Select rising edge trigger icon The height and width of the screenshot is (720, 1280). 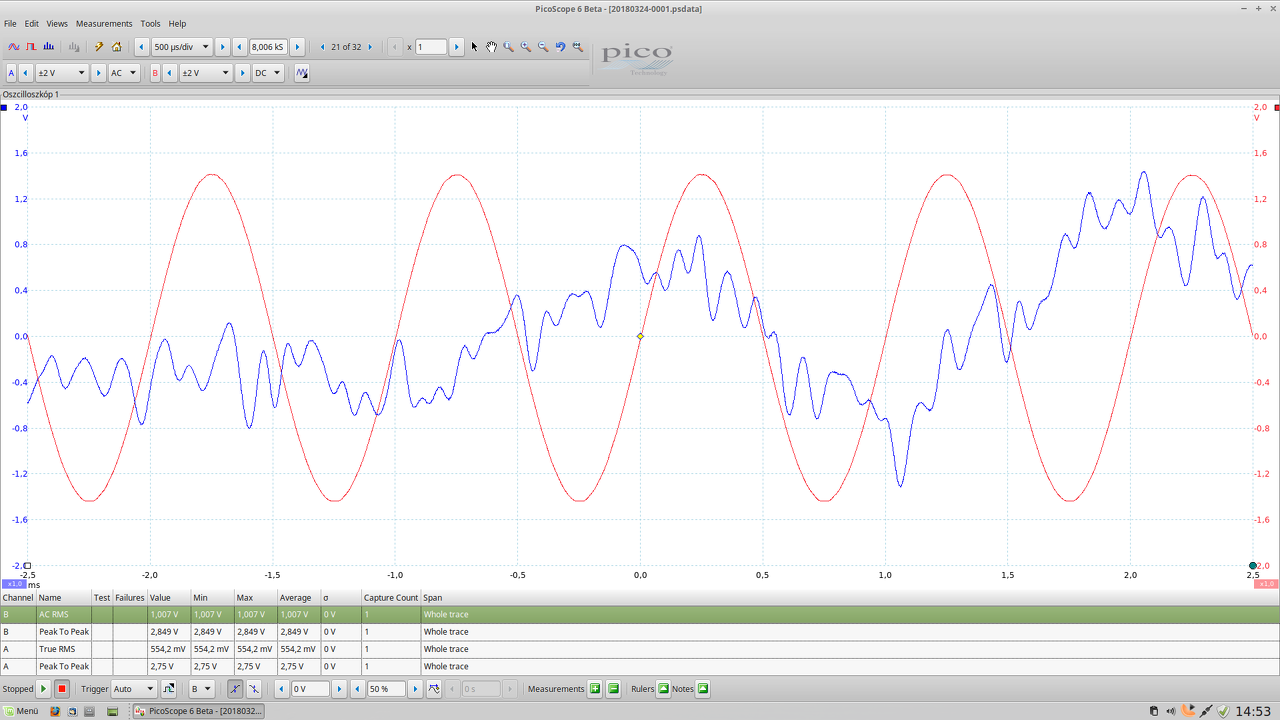click(x=234, y=689)
